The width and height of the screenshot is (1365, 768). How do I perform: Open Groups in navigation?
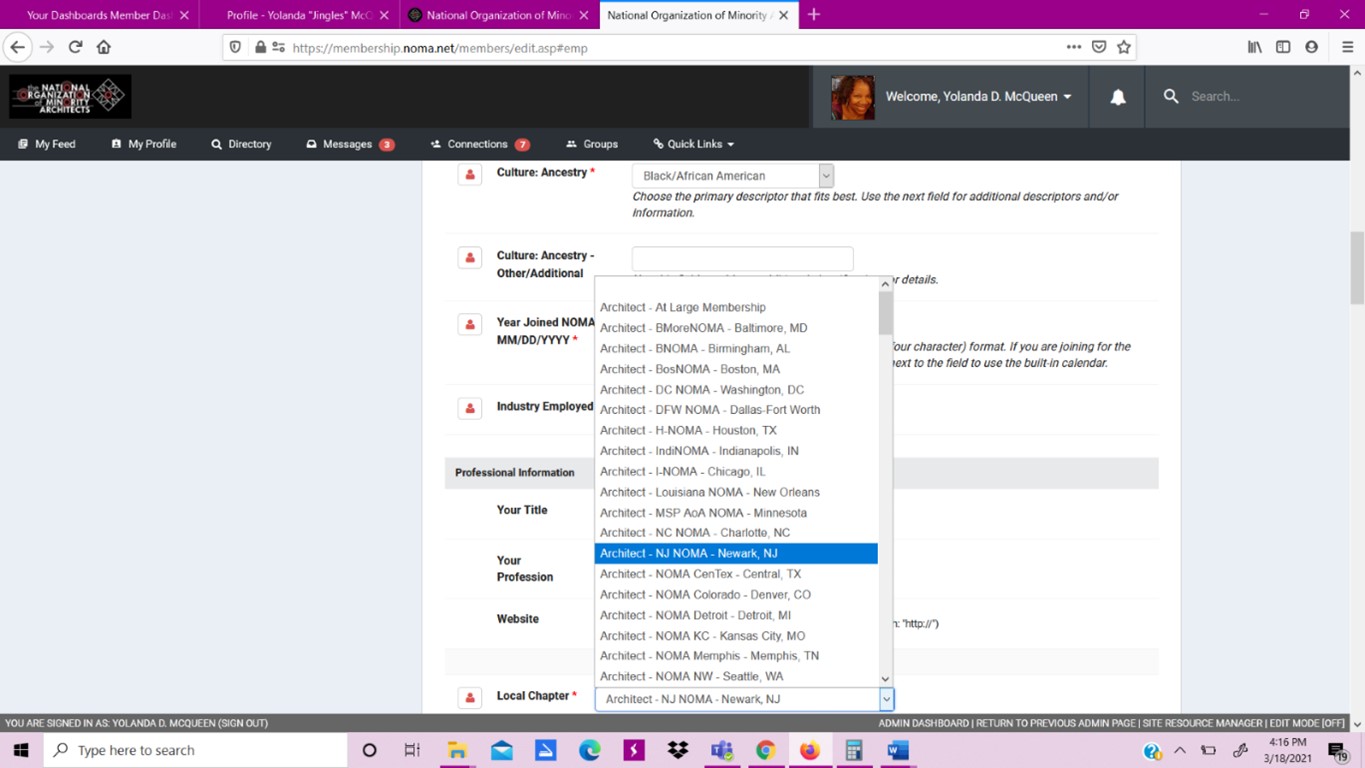pyautogui.click(x=592, y=144)
